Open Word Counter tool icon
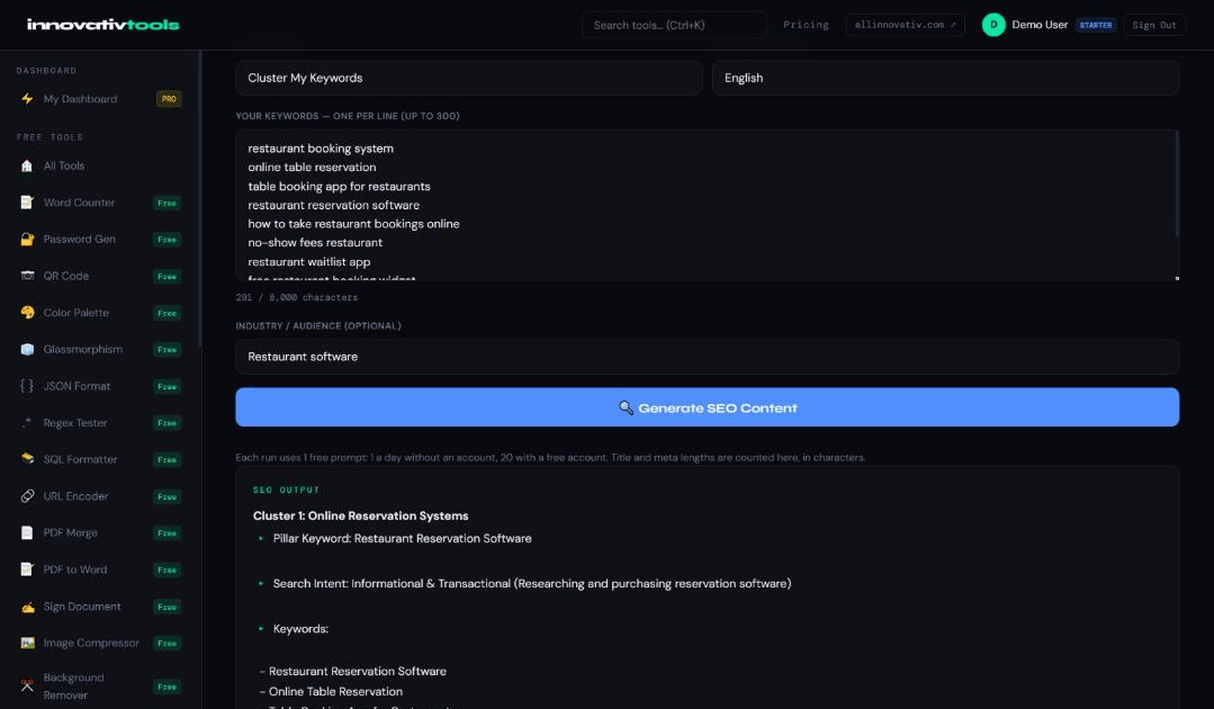The width and height of the screenshot is (1214, 709). [27, 203]
